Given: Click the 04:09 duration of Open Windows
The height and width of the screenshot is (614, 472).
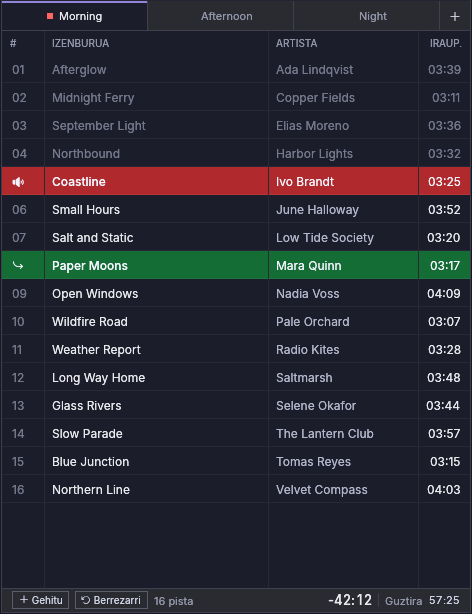Looking at the screenshot, I should pos(444,294).
